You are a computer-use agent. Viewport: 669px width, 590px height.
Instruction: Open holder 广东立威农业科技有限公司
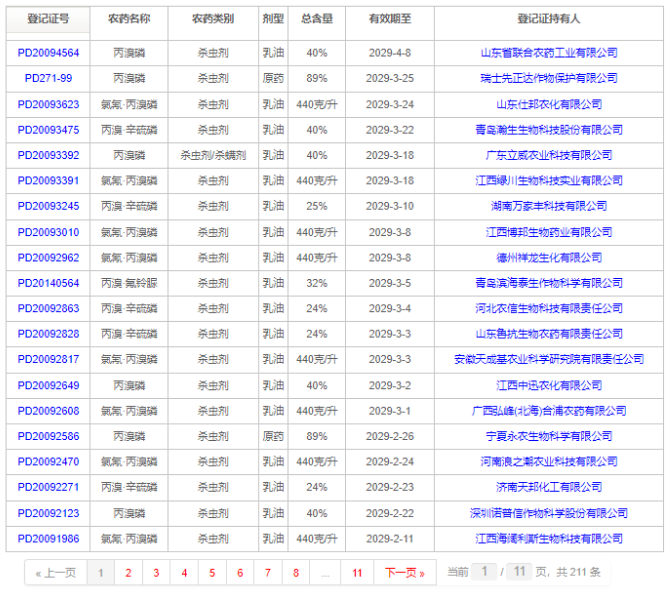[x=549, y=155]
